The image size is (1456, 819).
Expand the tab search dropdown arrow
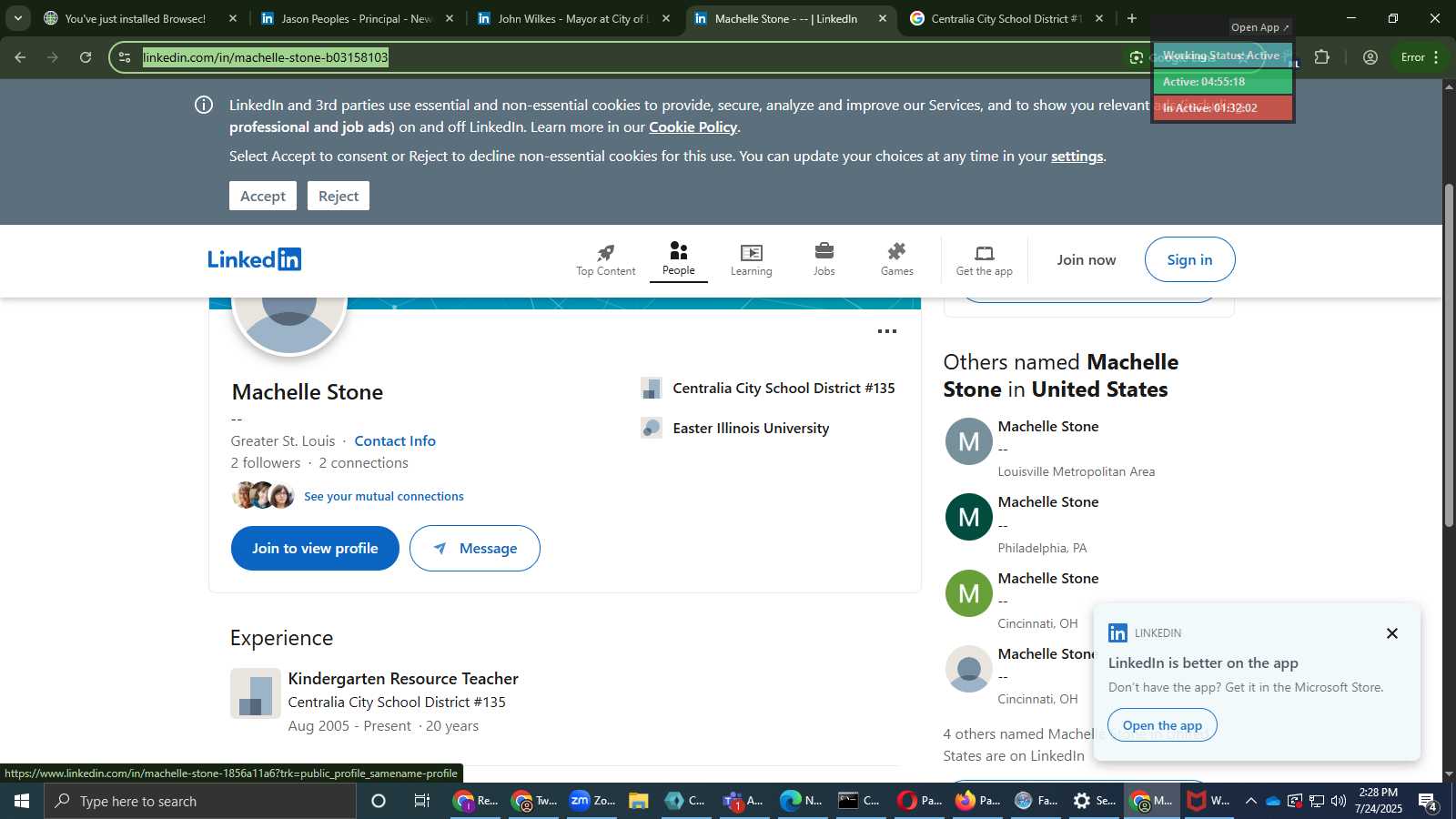(17, 18)
